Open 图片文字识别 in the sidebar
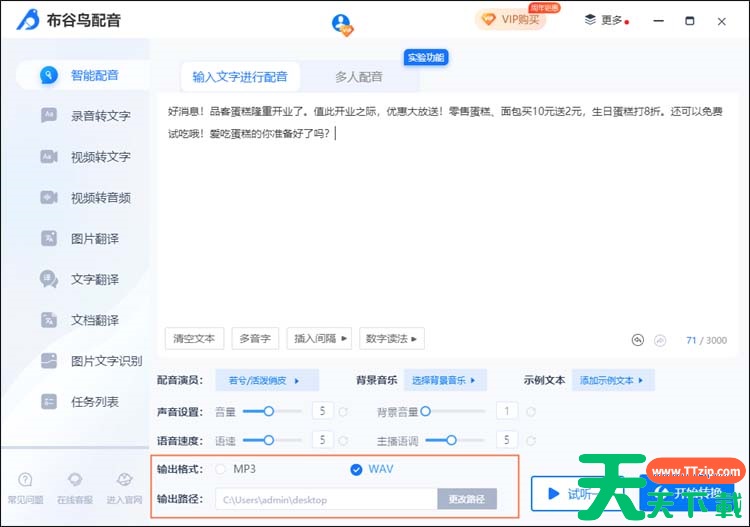Screen dimensions: 750x527 click(92, 361)
